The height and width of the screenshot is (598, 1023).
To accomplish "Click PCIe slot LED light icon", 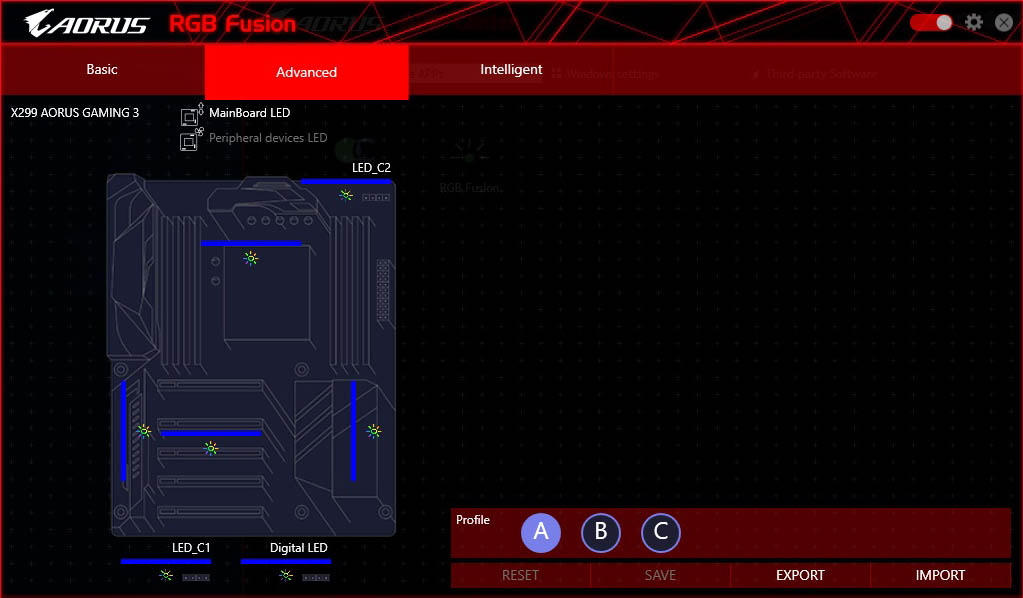I will coord(210,448).
